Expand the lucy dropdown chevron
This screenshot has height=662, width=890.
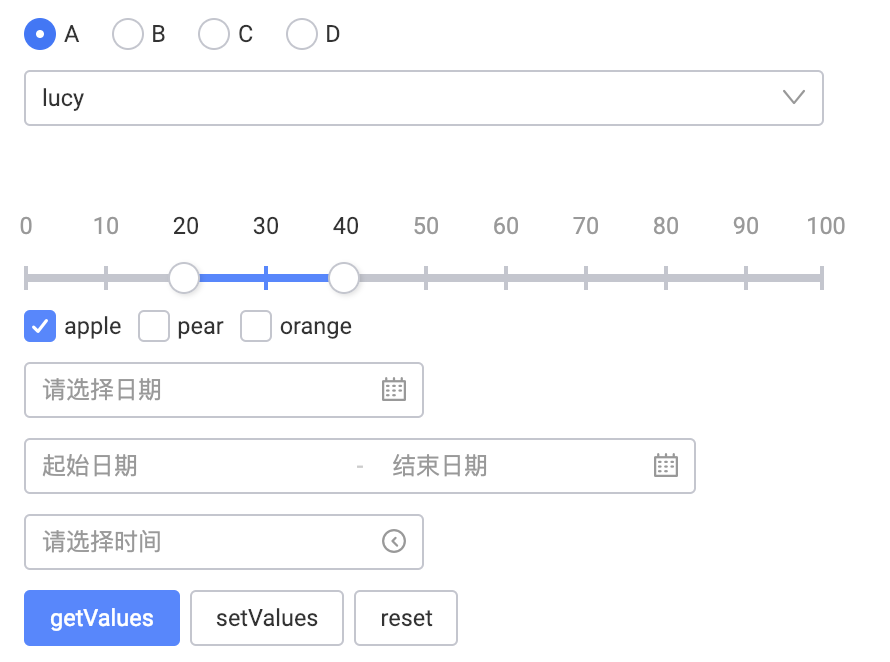click(x=794, y=97)
